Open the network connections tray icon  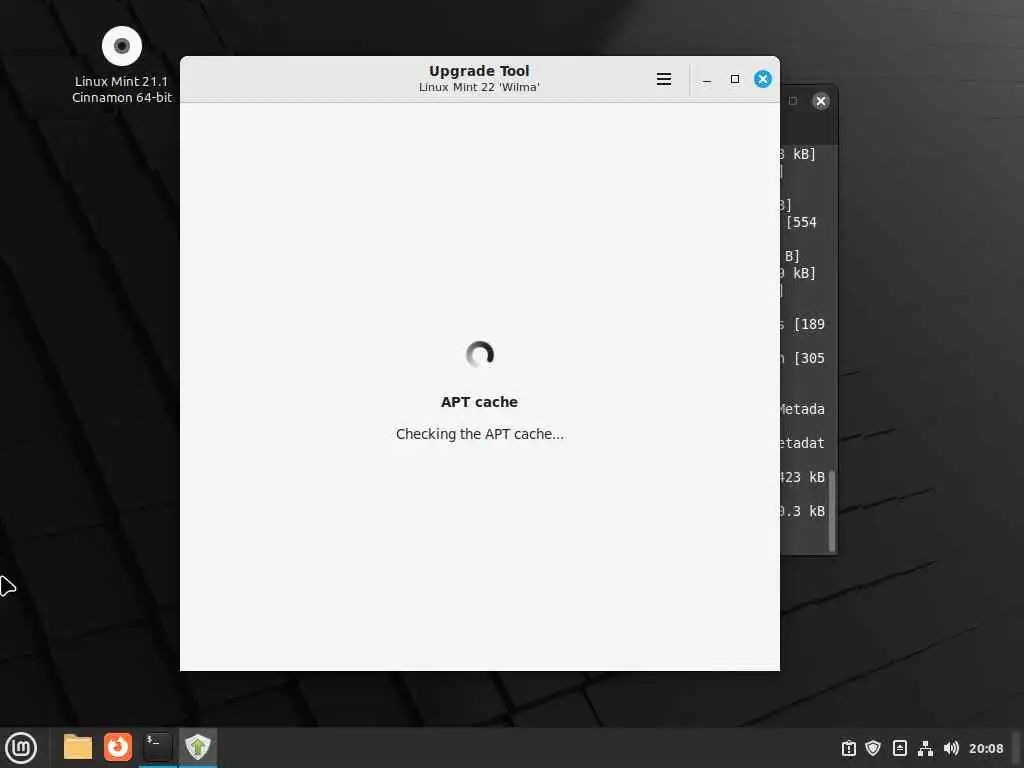tap(925, 748)
